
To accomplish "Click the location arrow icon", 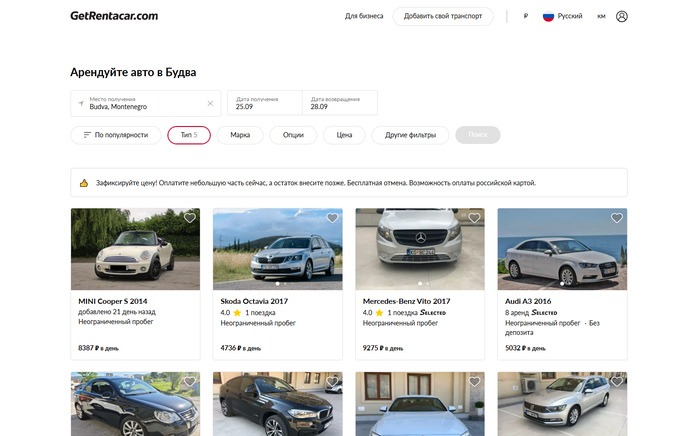I will tap(79, 103).
